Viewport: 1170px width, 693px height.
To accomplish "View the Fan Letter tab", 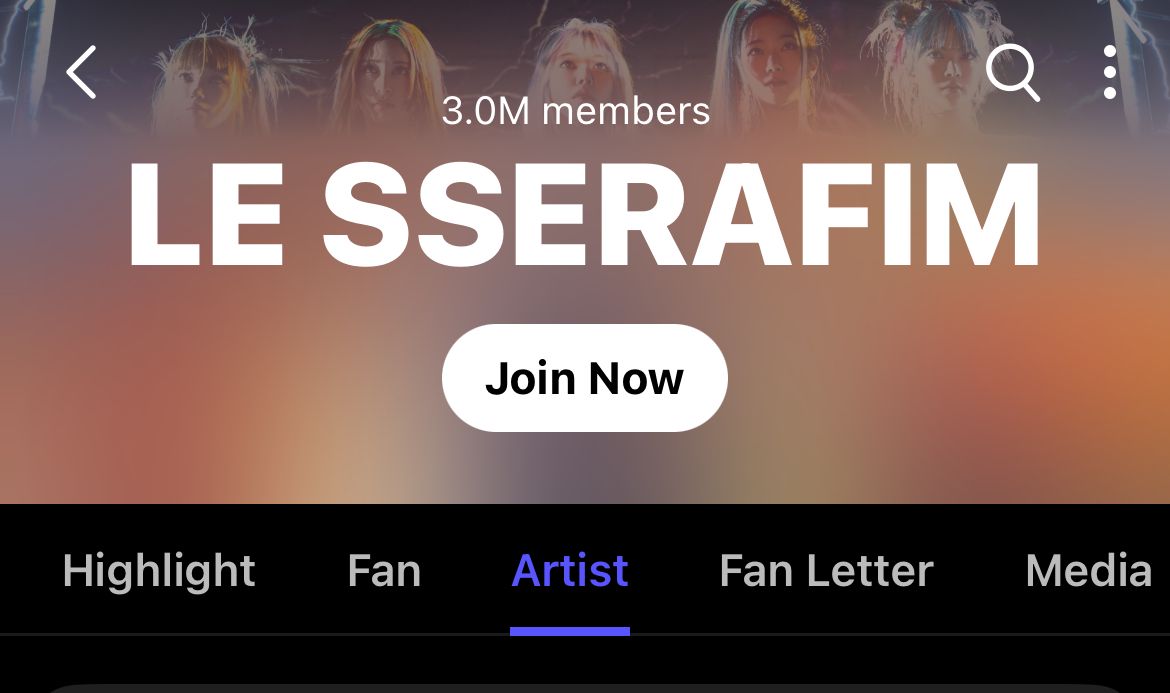I will (x=826, y=571).
